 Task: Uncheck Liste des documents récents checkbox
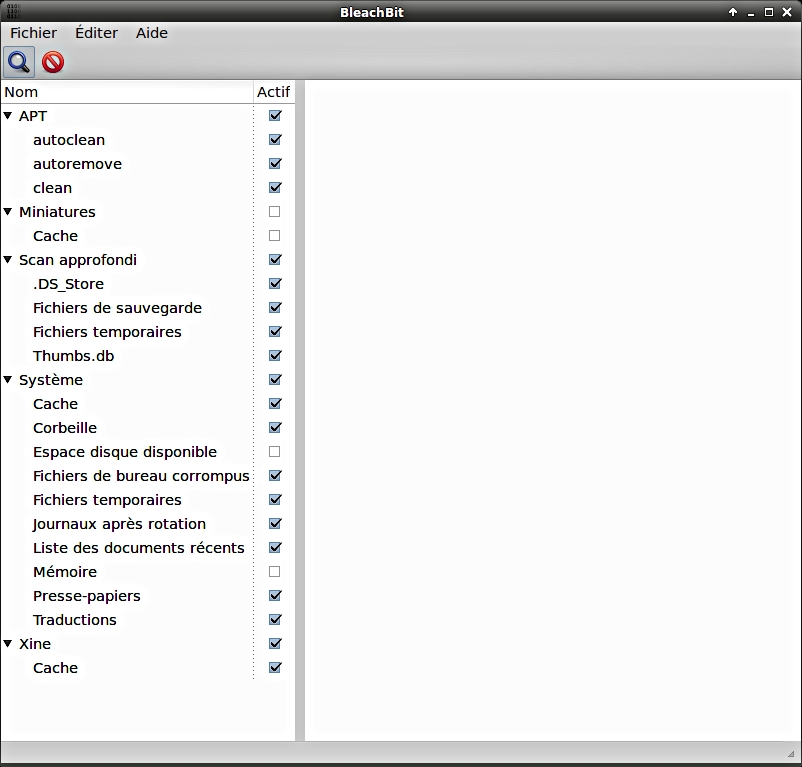pyautogui.click(x=275, y=548)
